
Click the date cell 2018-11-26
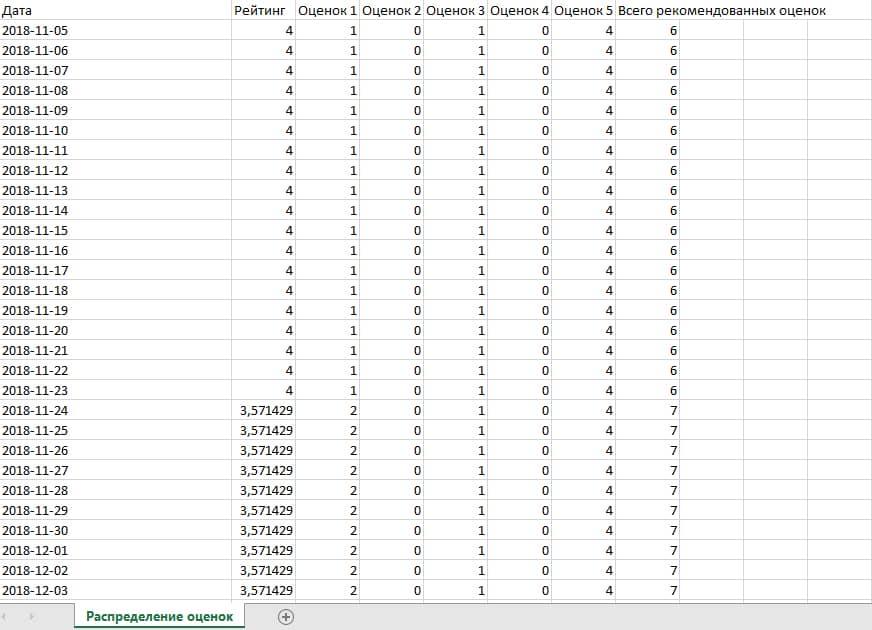pos(116,451)
